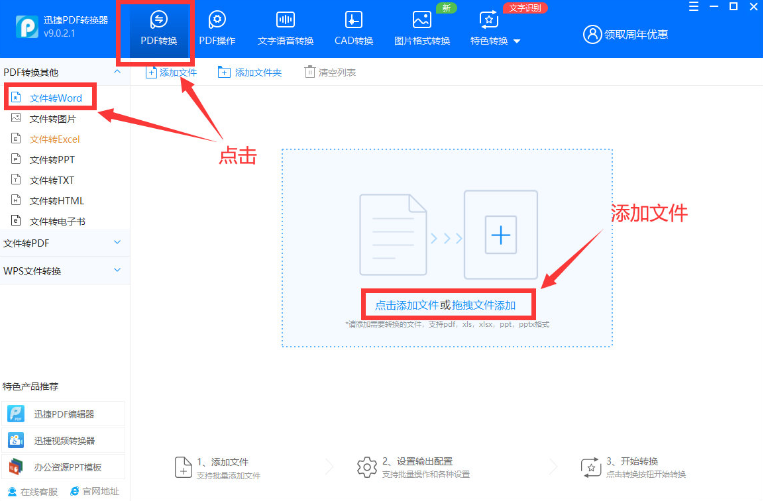The height and width of the screenshot is (501, 763).
Task: Click the plus icon in drop area
Action: (500, 235)
